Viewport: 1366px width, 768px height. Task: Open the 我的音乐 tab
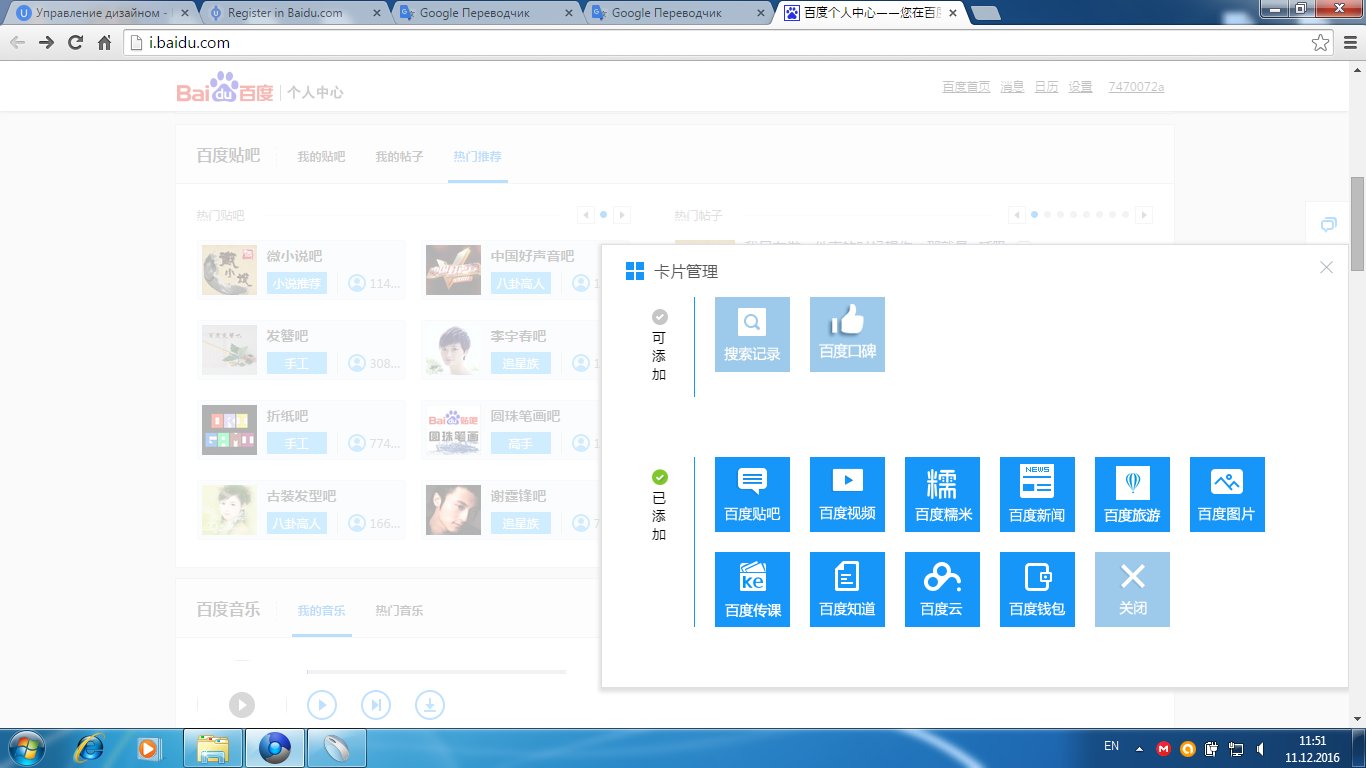tap(321, 610)
